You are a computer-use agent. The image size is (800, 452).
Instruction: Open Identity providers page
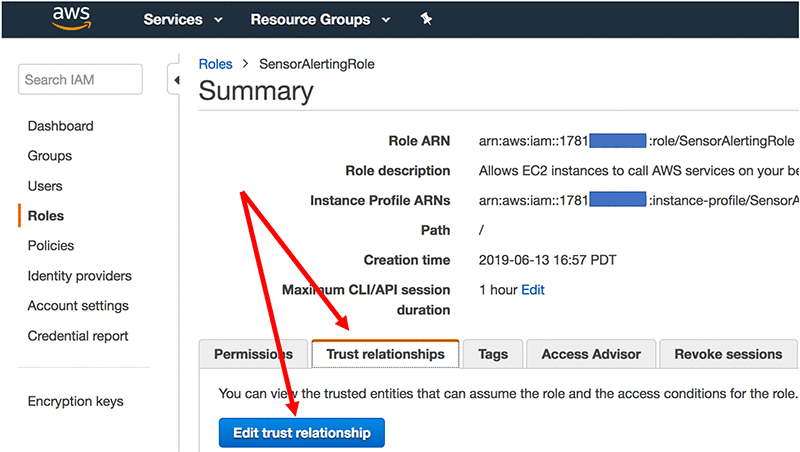(80, 275)
